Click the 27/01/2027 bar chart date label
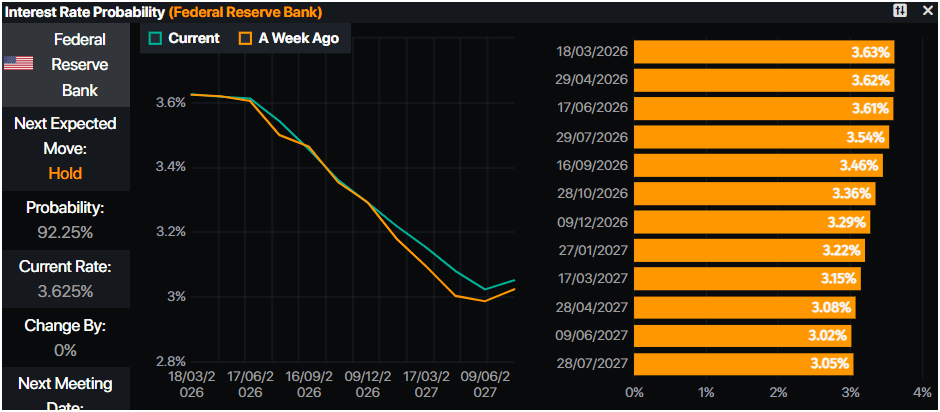940x412 pixels. pos(592,251)
